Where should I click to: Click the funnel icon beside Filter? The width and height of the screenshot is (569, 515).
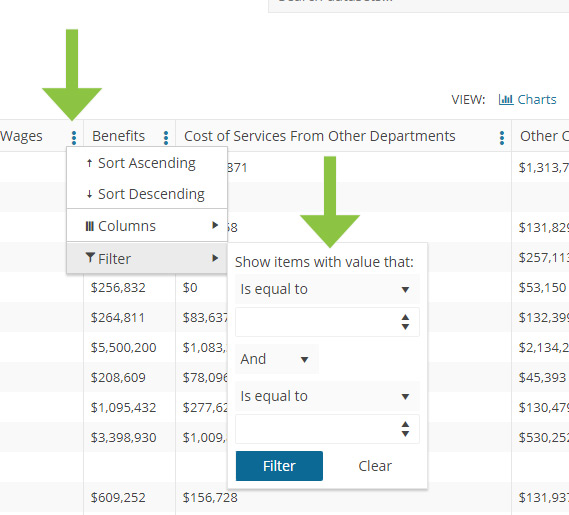click(x=90, y=258)
